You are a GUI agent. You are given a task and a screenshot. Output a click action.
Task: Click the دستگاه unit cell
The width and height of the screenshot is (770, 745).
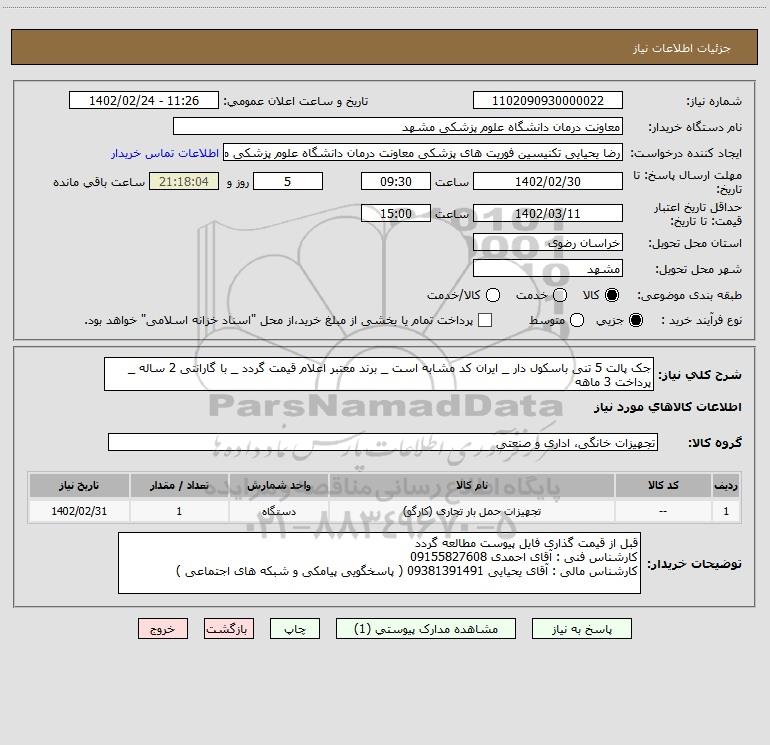click(x=278, y=511)
